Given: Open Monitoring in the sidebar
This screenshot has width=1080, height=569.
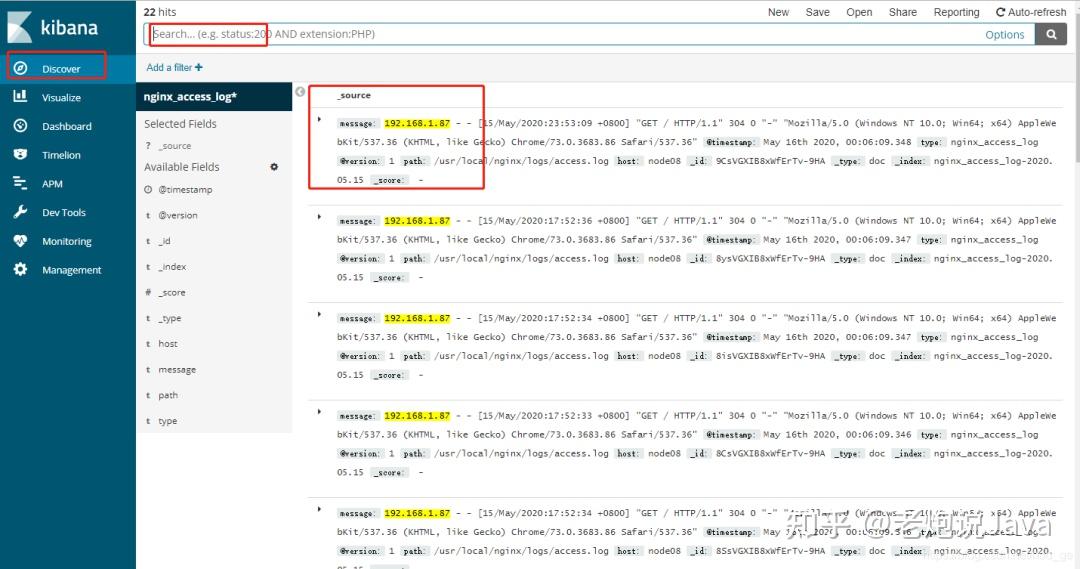Looking at the screenshot, I should [x=68, y=242].
